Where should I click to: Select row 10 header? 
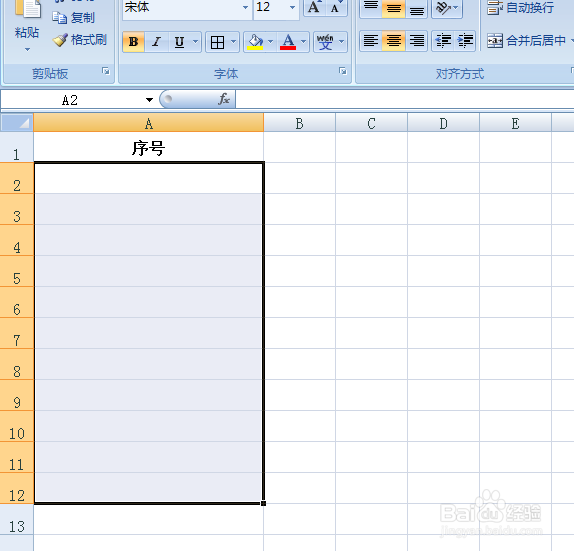tap(16, 426)
